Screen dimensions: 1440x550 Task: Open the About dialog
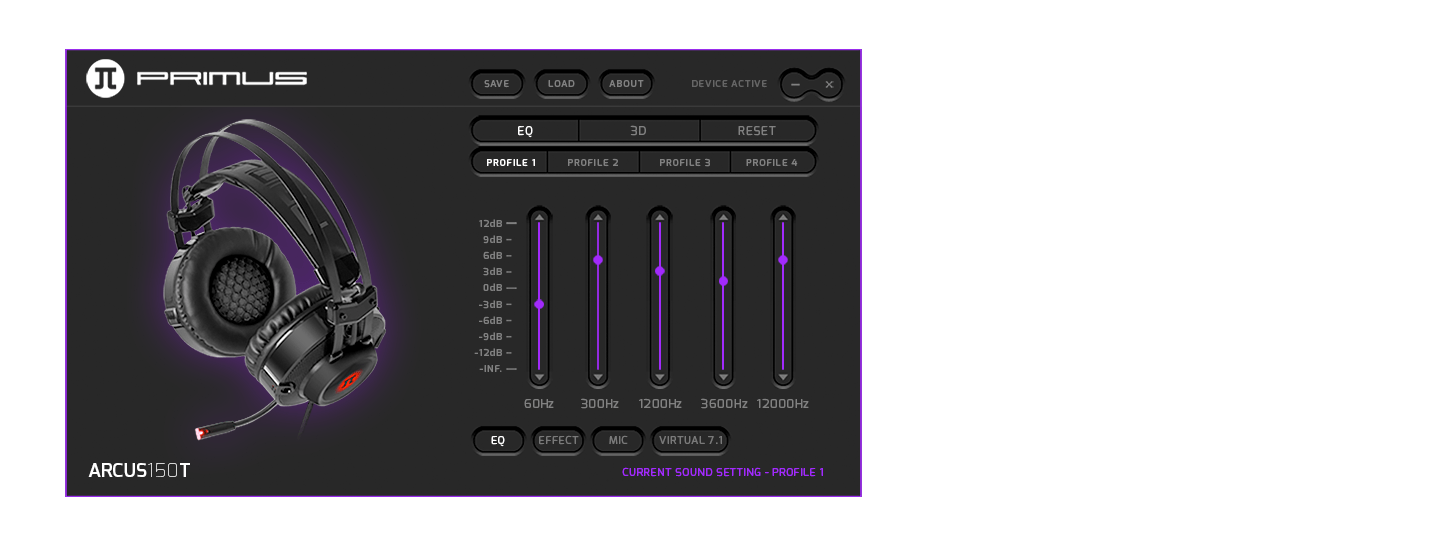(627, 84)
